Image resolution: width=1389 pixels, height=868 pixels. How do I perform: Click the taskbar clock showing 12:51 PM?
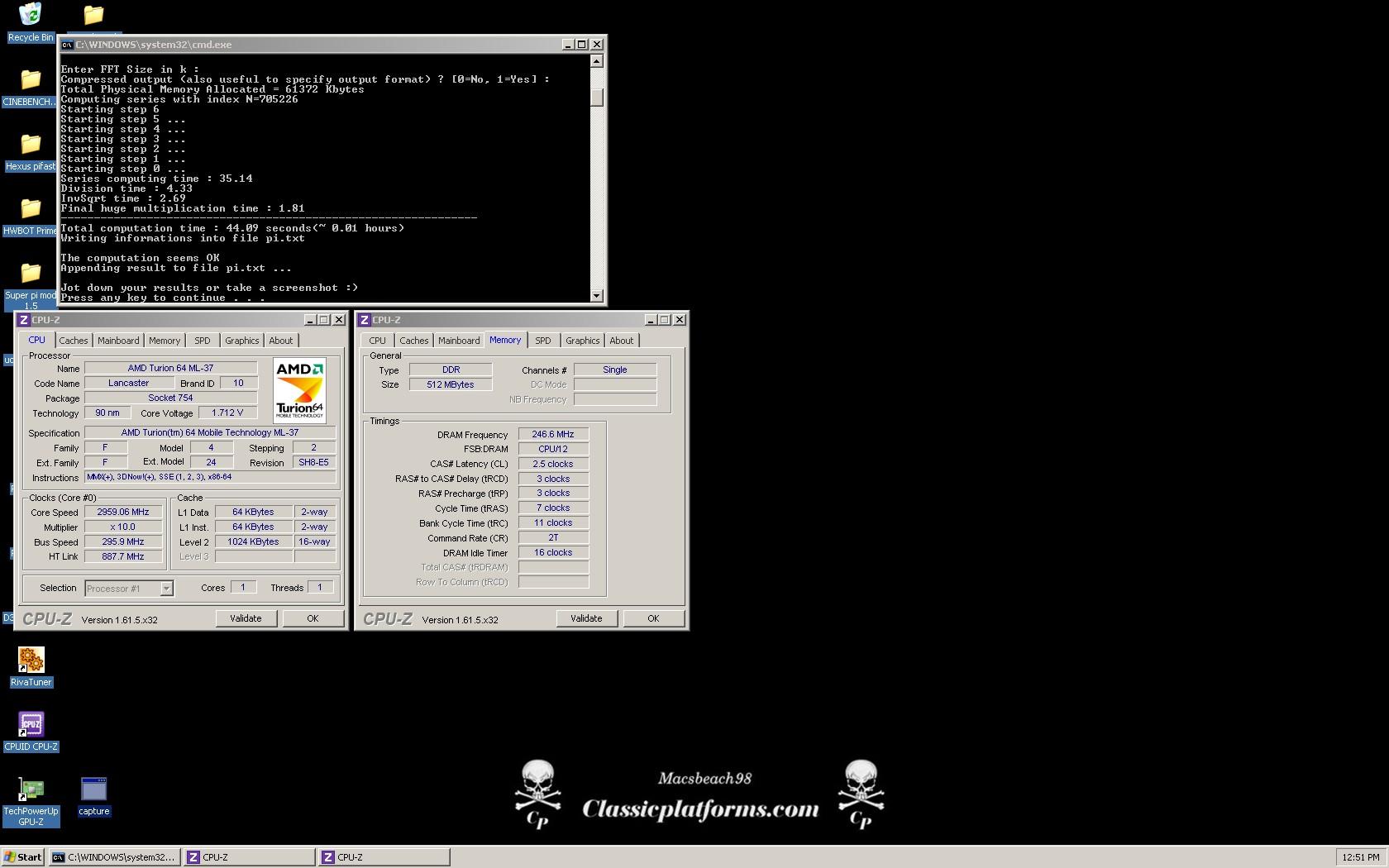point(1361,857)
